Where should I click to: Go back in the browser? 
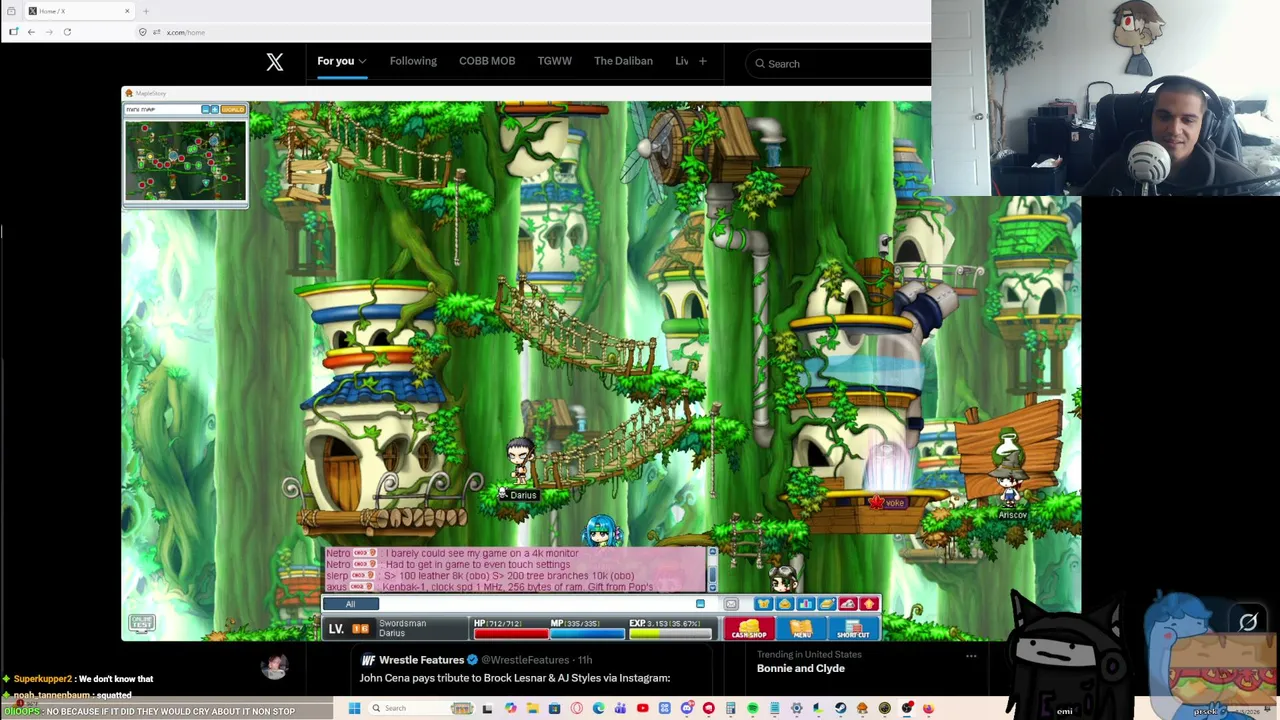pos(31,32)
